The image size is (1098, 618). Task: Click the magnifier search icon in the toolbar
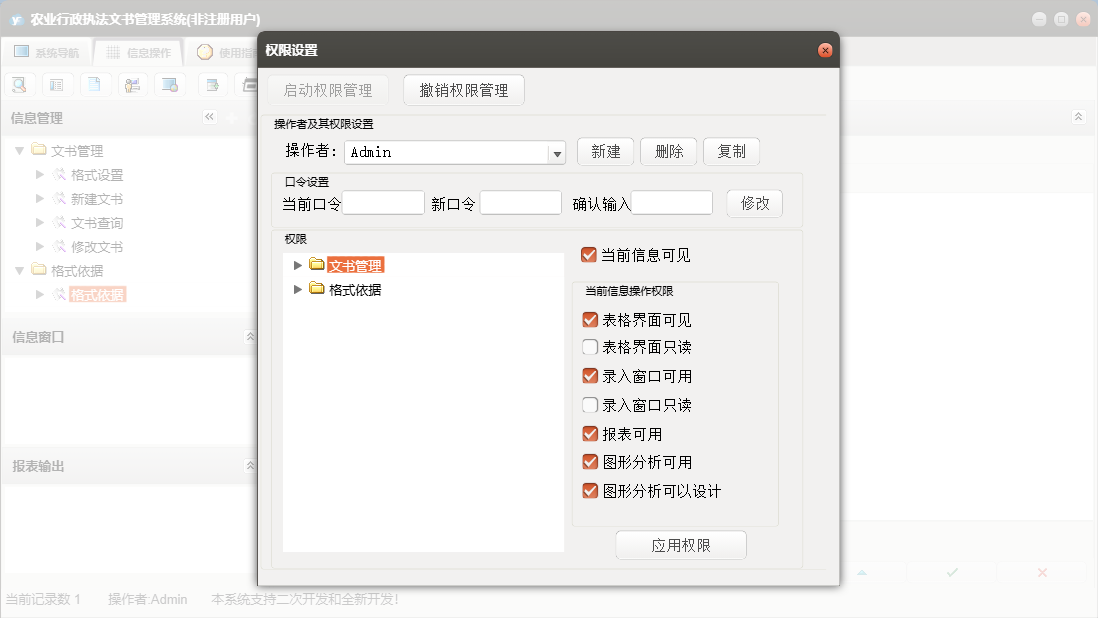20,84
